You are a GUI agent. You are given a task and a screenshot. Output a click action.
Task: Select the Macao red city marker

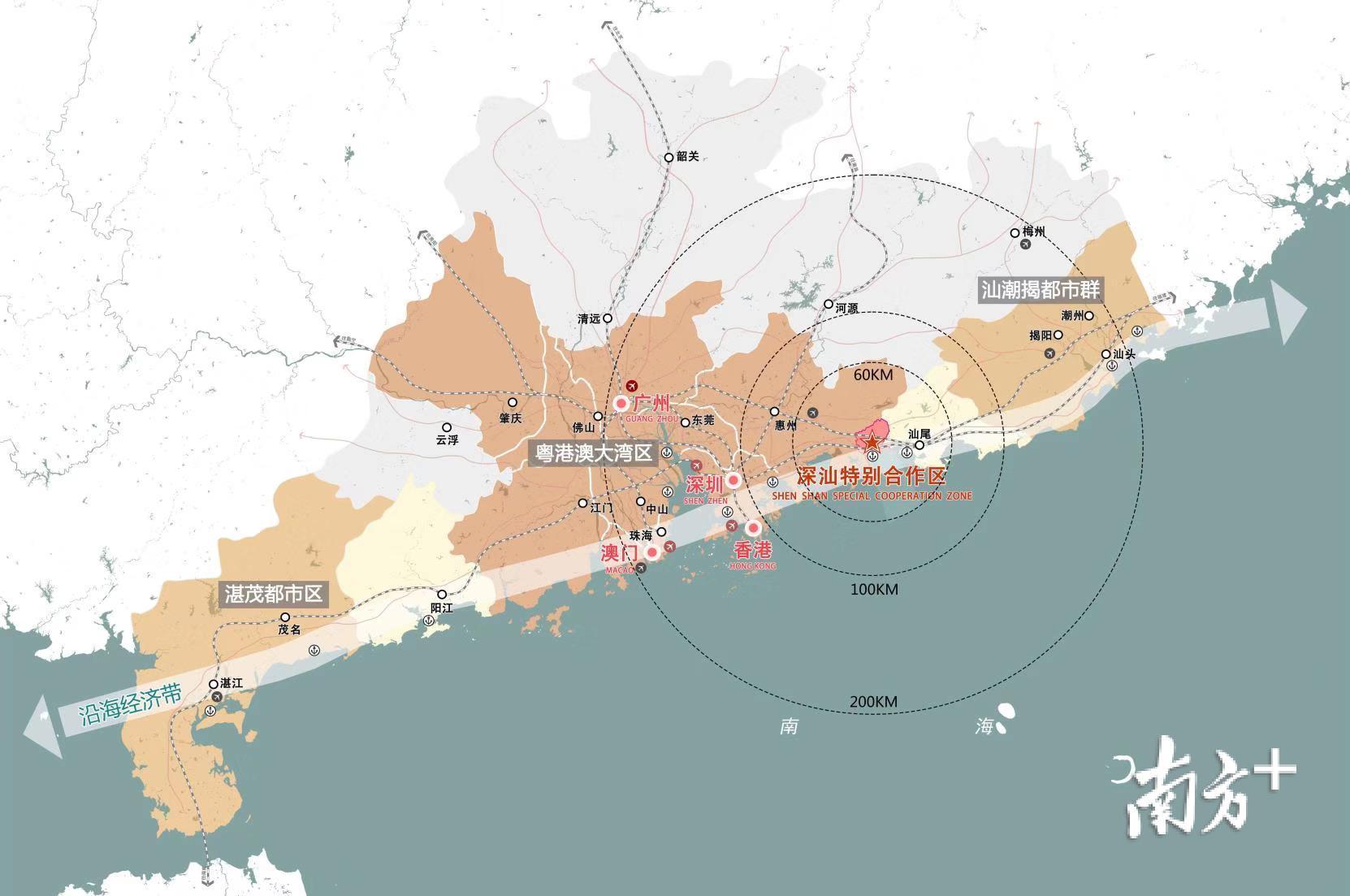[x=651, y=553]
